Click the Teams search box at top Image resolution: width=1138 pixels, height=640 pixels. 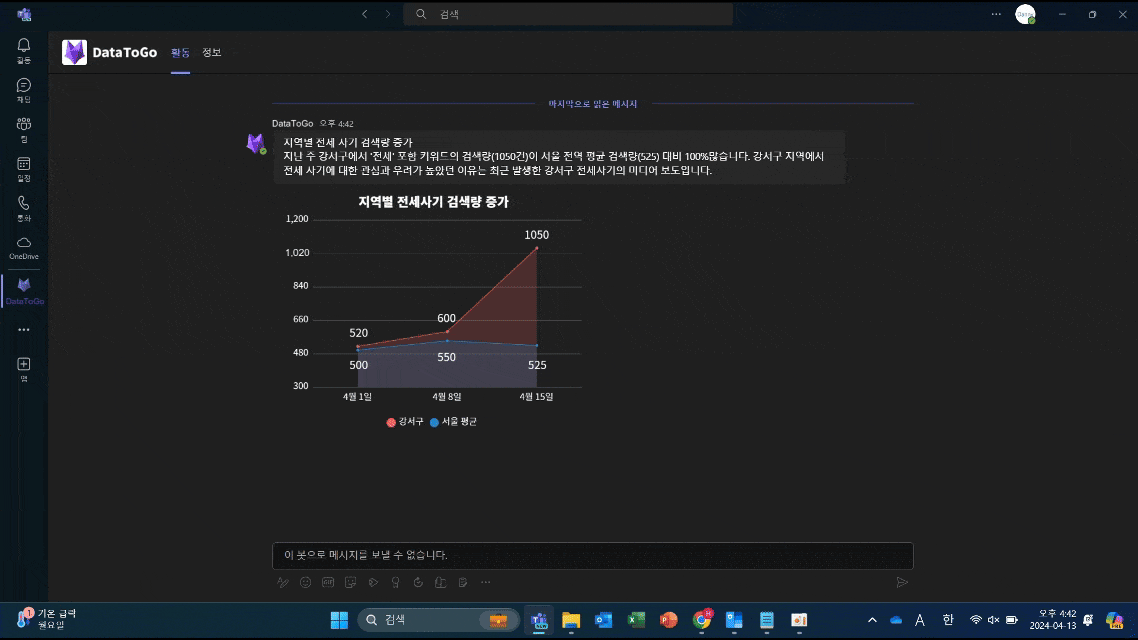pos(568,14)
